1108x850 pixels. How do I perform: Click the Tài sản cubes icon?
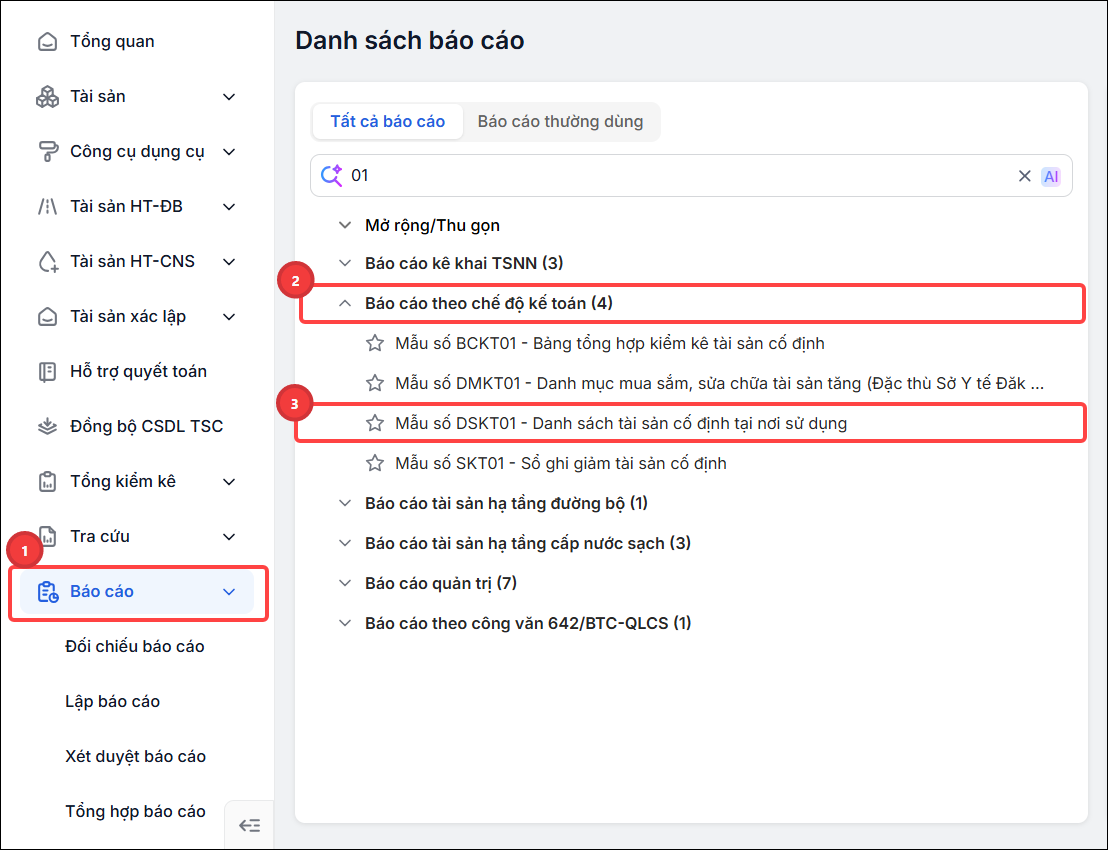47,97
